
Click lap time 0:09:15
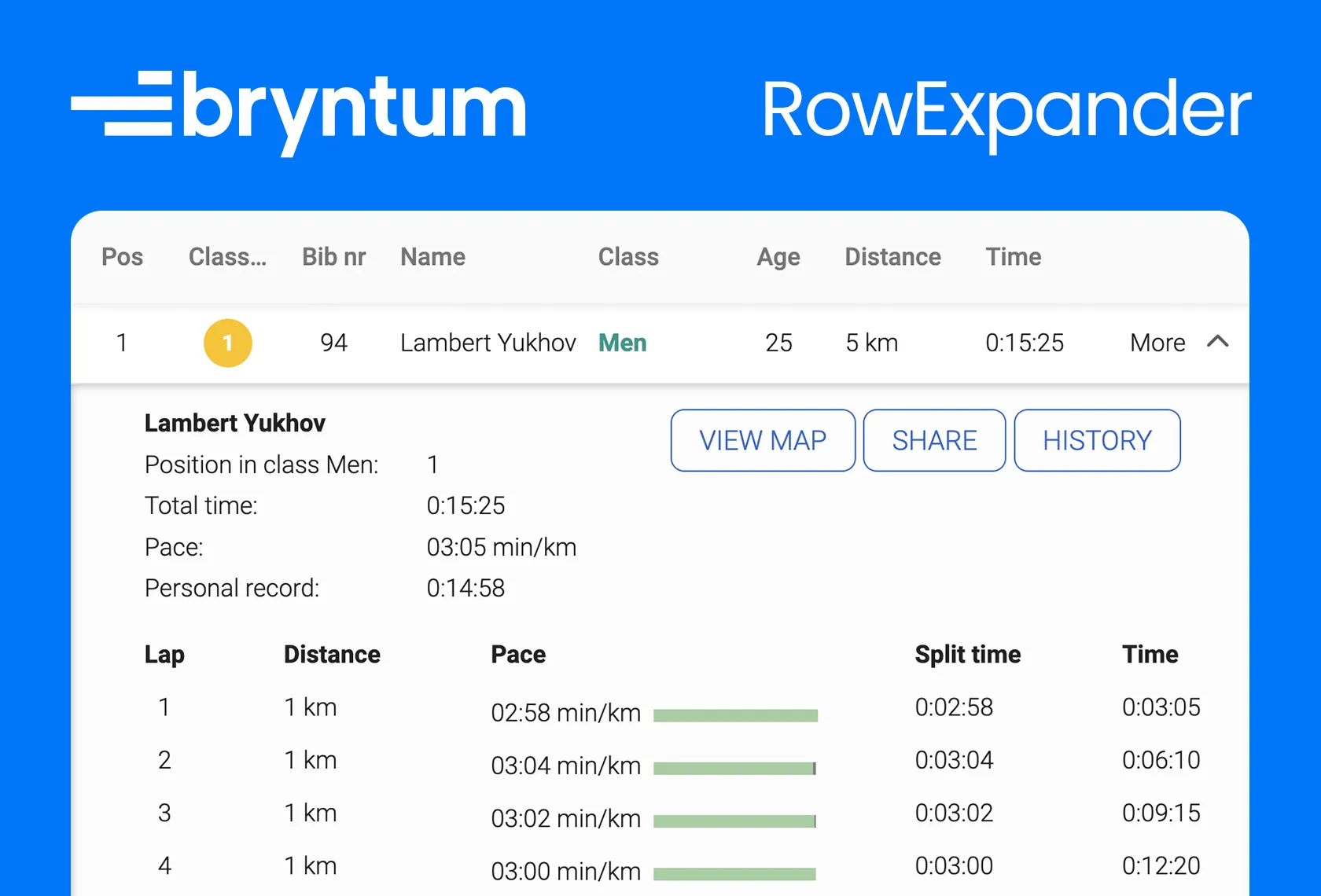(1161, 813)
